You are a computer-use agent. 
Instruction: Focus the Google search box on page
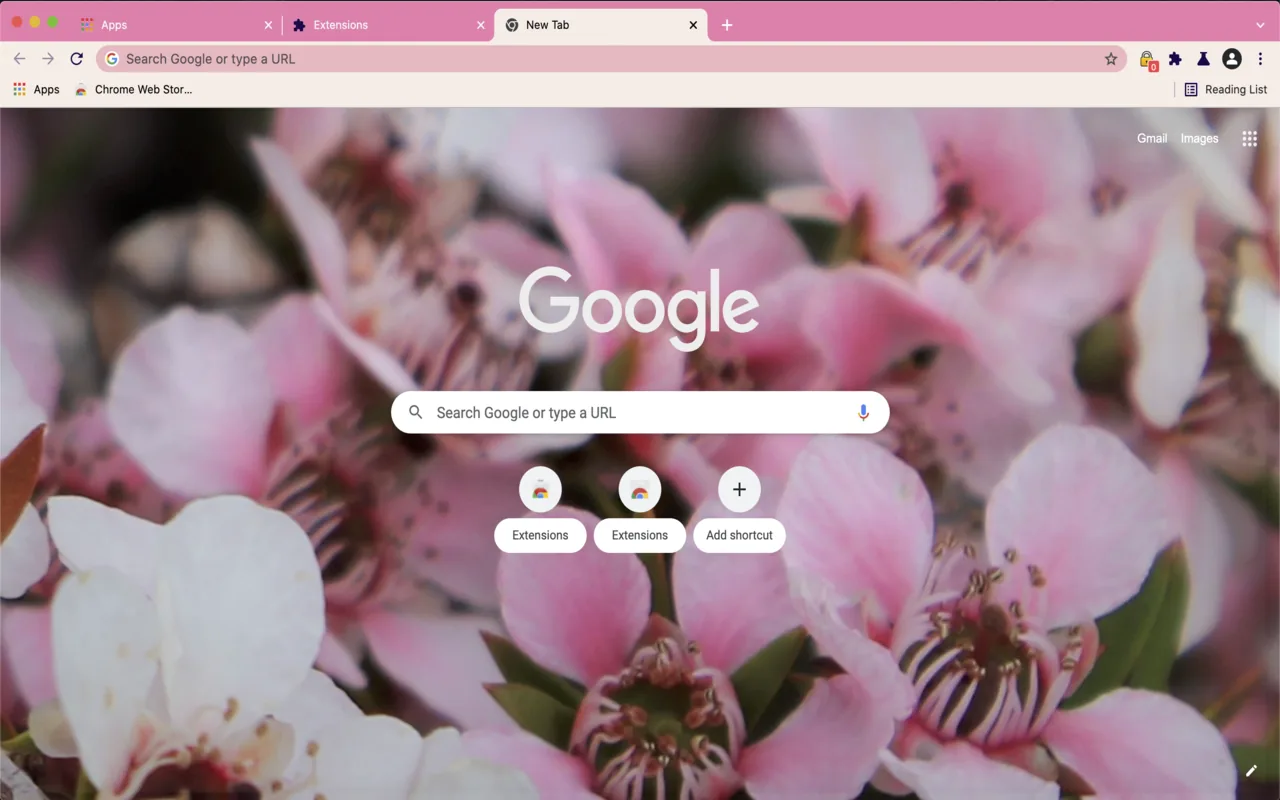(x=640, y=412)
